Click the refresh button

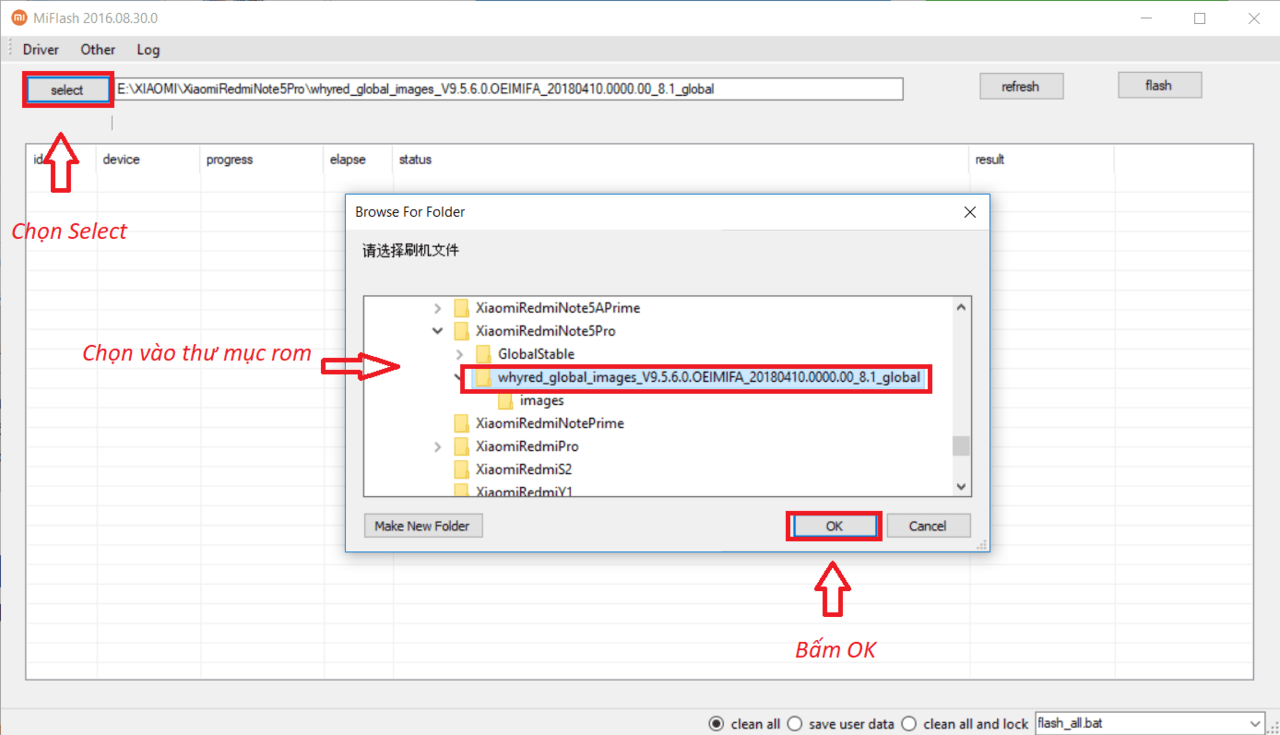pyautogui.click(x=1021, y=87)
